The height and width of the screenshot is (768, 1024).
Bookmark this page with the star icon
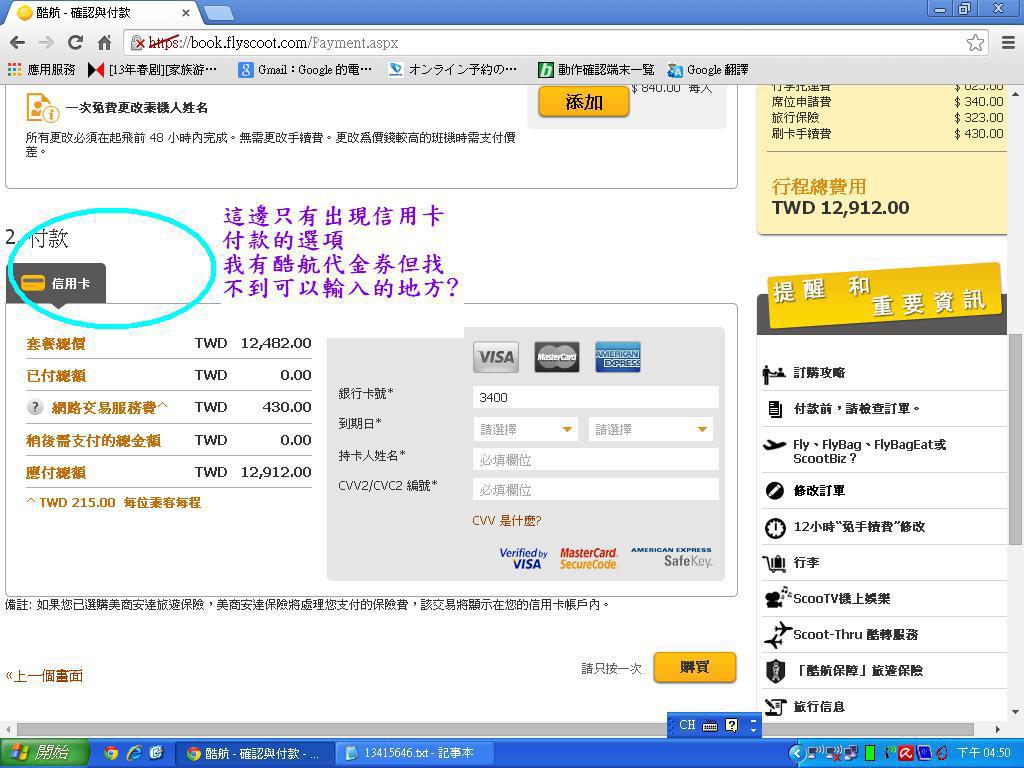point(975,43)
